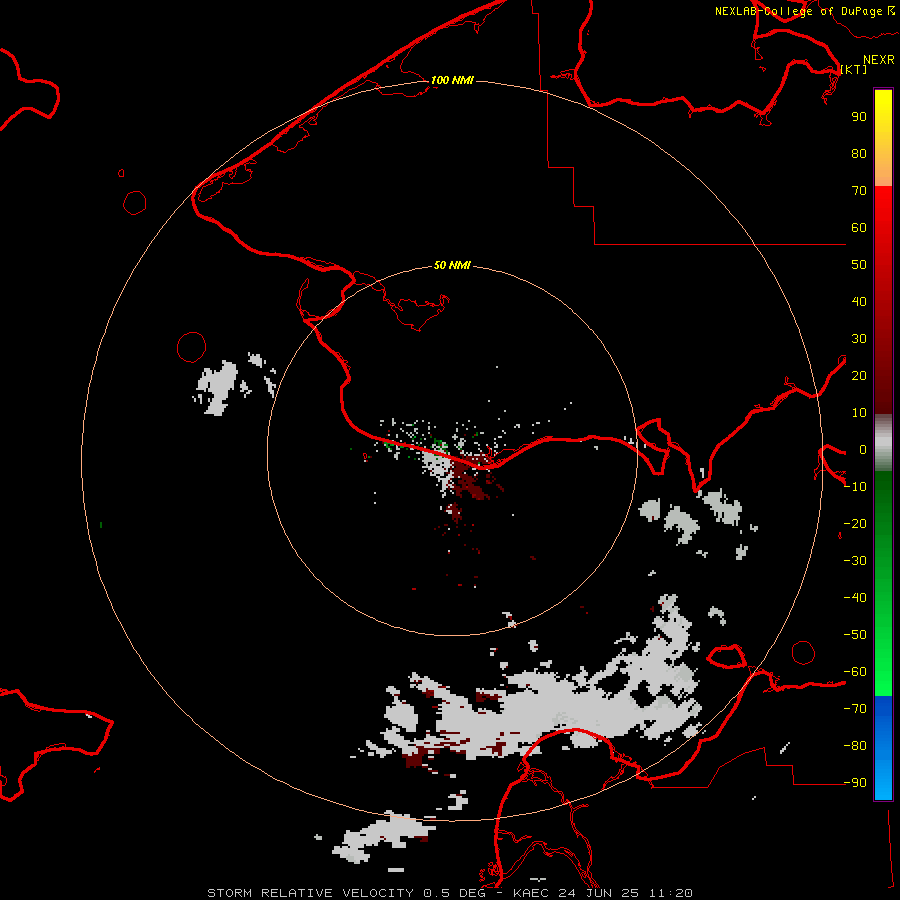Click the 60 value on velocity scale
The image size is (900, 900).
pyautogui.click(x=859, y=228)
